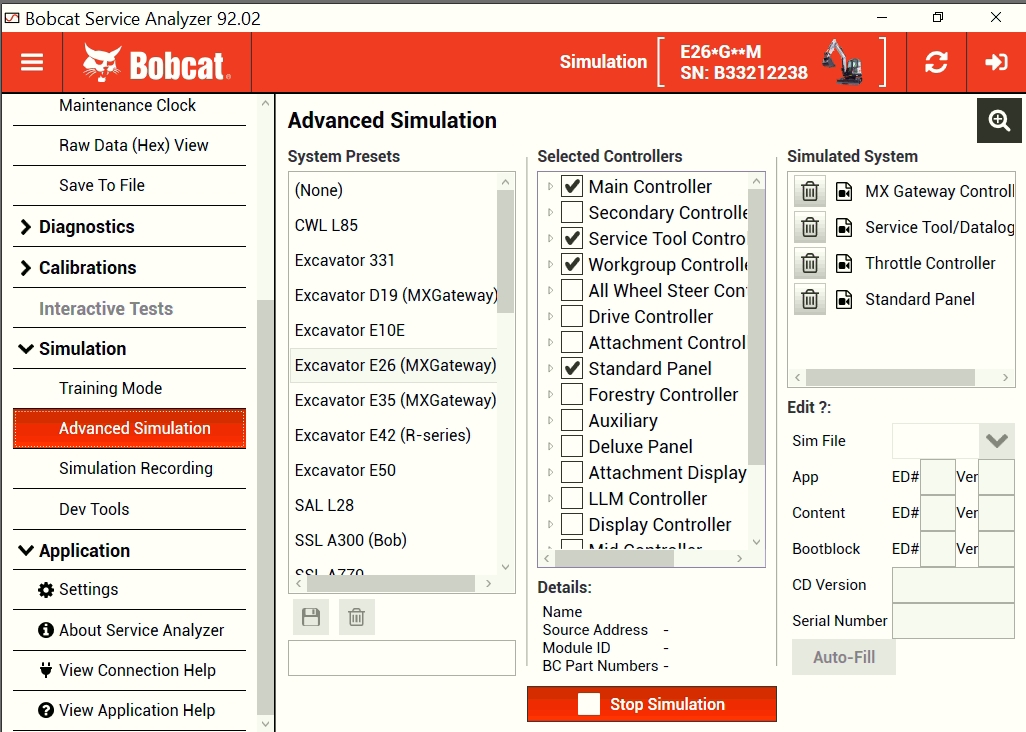Click the refresh connection icon in the header
The height and width of the screenshot is (732, 1026).
(936, 62)
